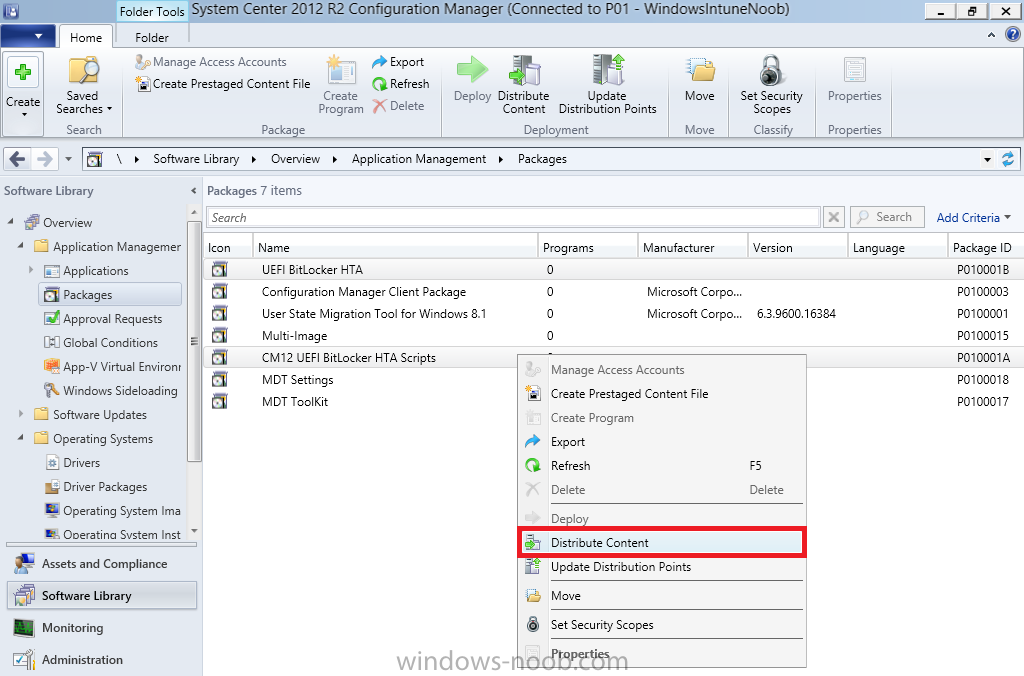Open the Software Library workspace
Image resolution: width=1024 pixels, height=676 pixels.
102,596
